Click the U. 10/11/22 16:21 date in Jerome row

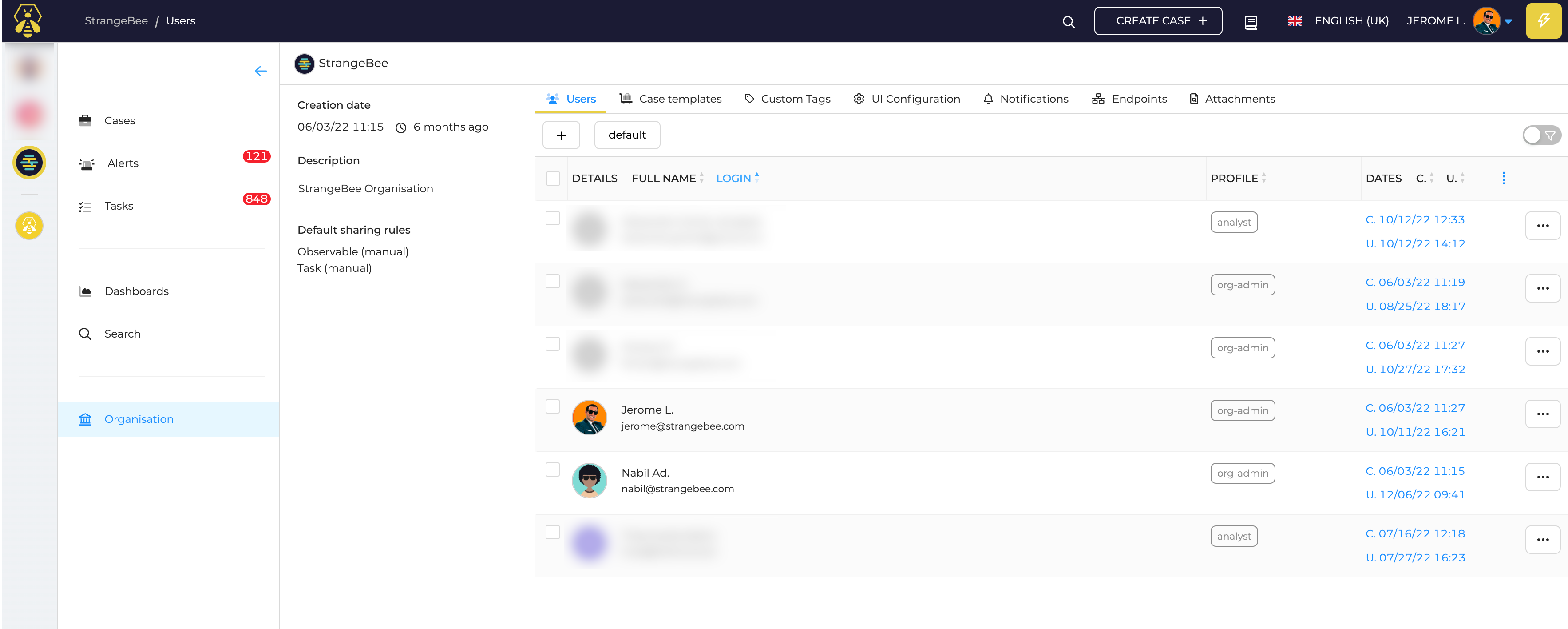point(1414,432)
